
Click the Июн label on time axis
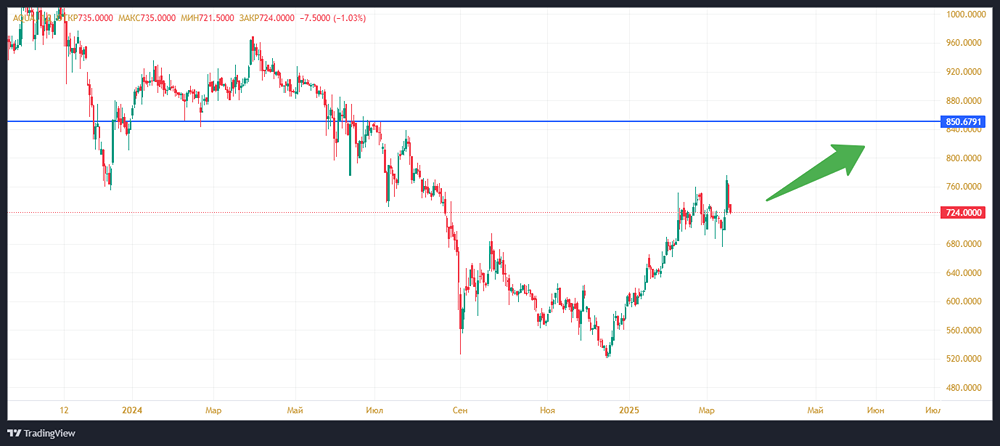click(x=876, y=410)
